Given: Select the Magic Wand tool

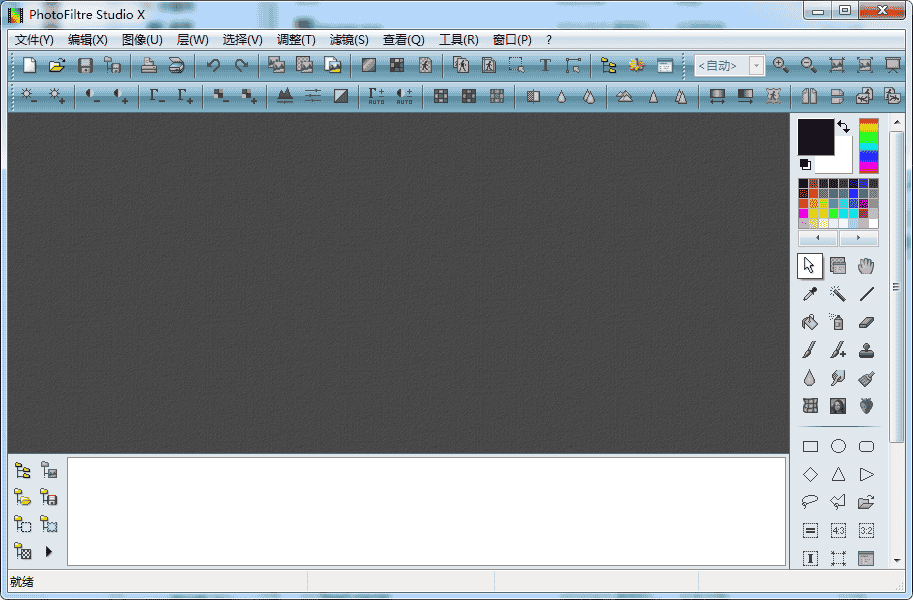Looking at the screenshot, I should click(x=839, y=293).
